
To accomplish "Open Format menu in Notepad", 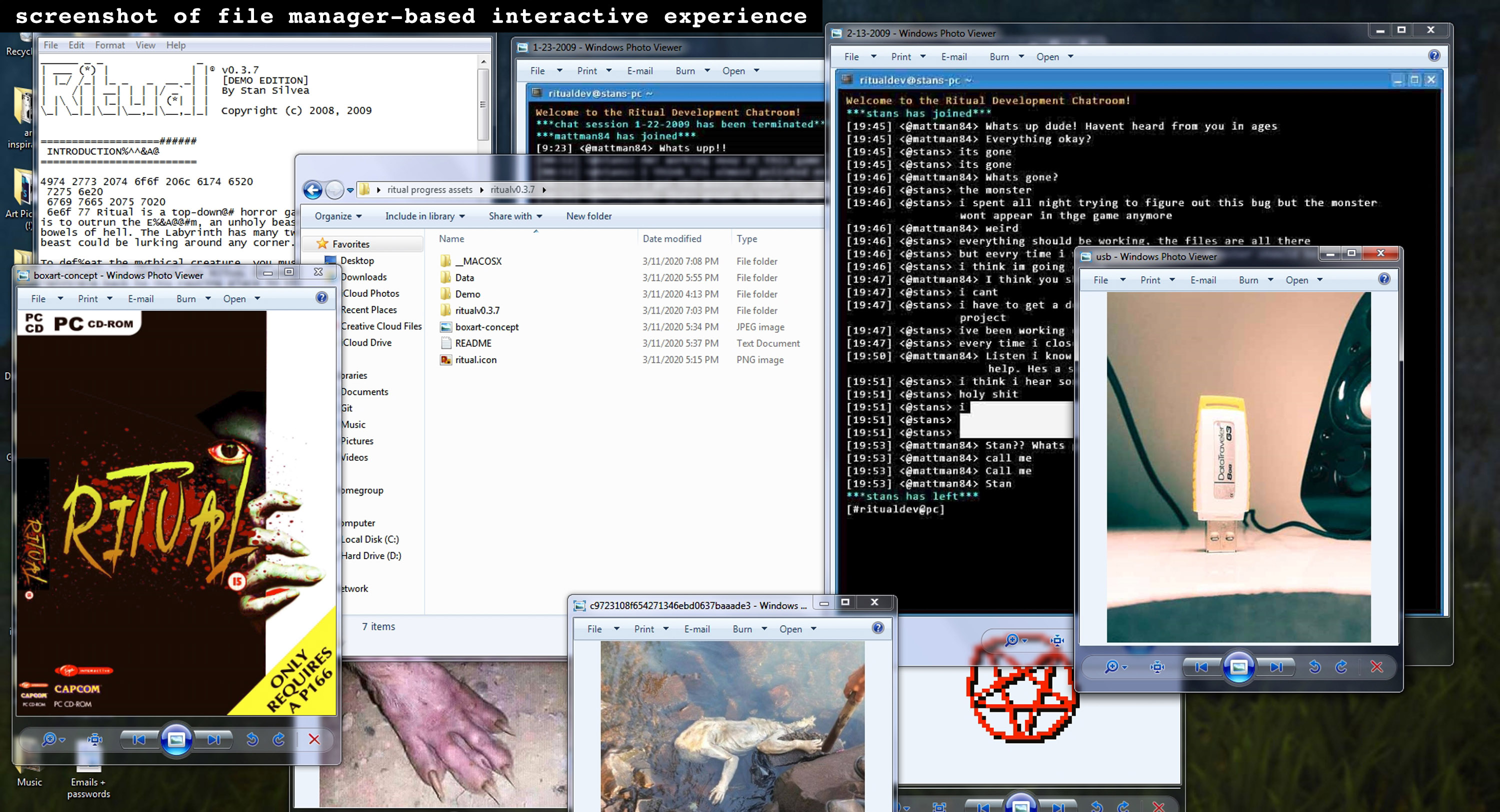I will click(109, 45).
